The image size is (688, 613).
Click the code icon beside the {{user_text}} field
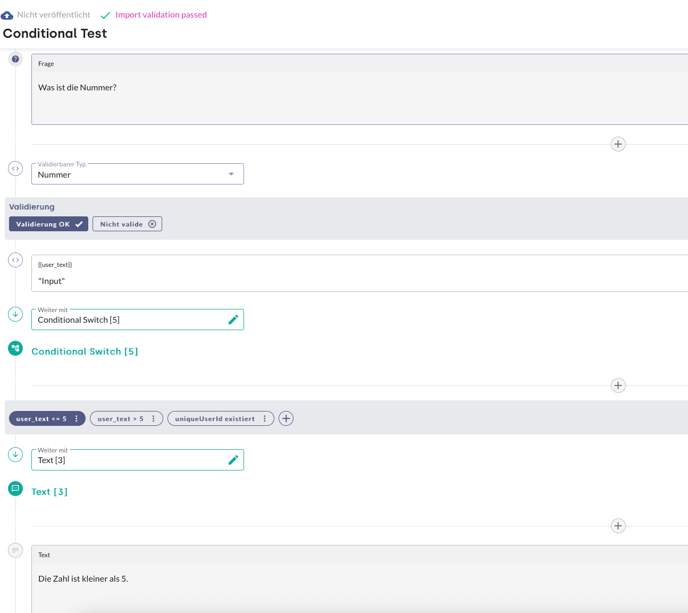[x=15, y=260]
